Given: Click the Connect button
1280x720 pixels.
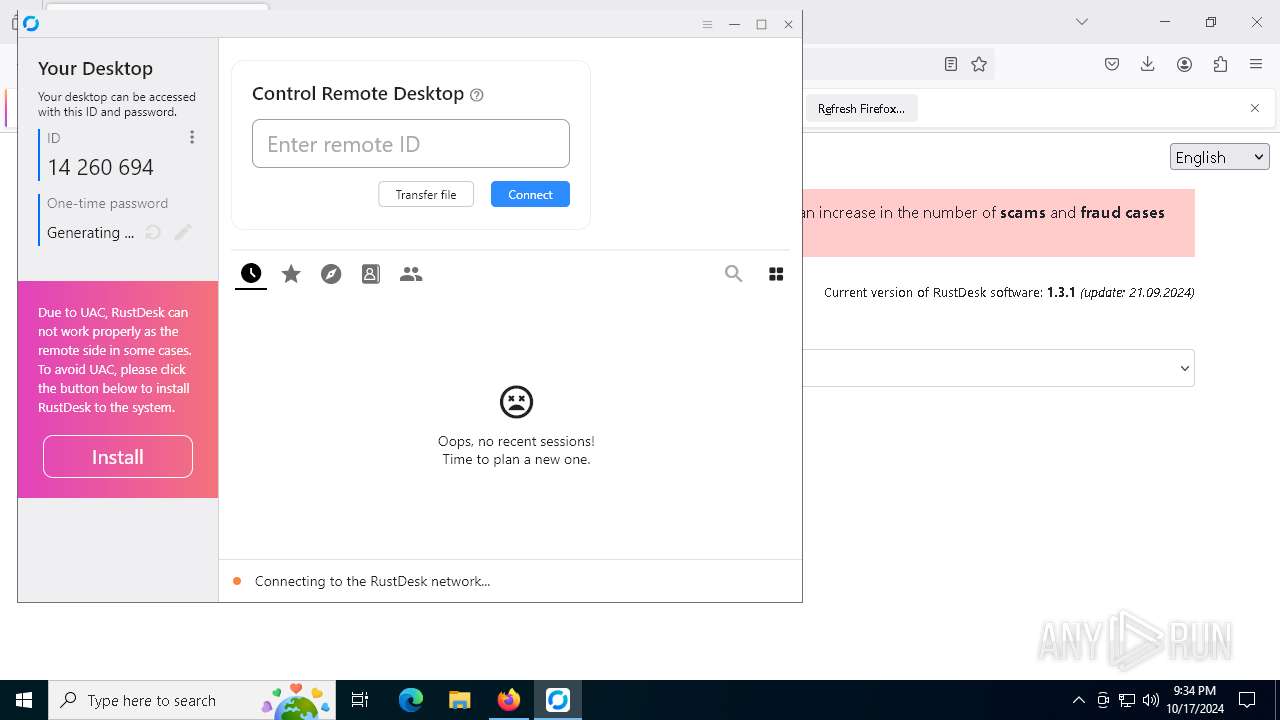Looking at the screenshot, I should [530, 194].
